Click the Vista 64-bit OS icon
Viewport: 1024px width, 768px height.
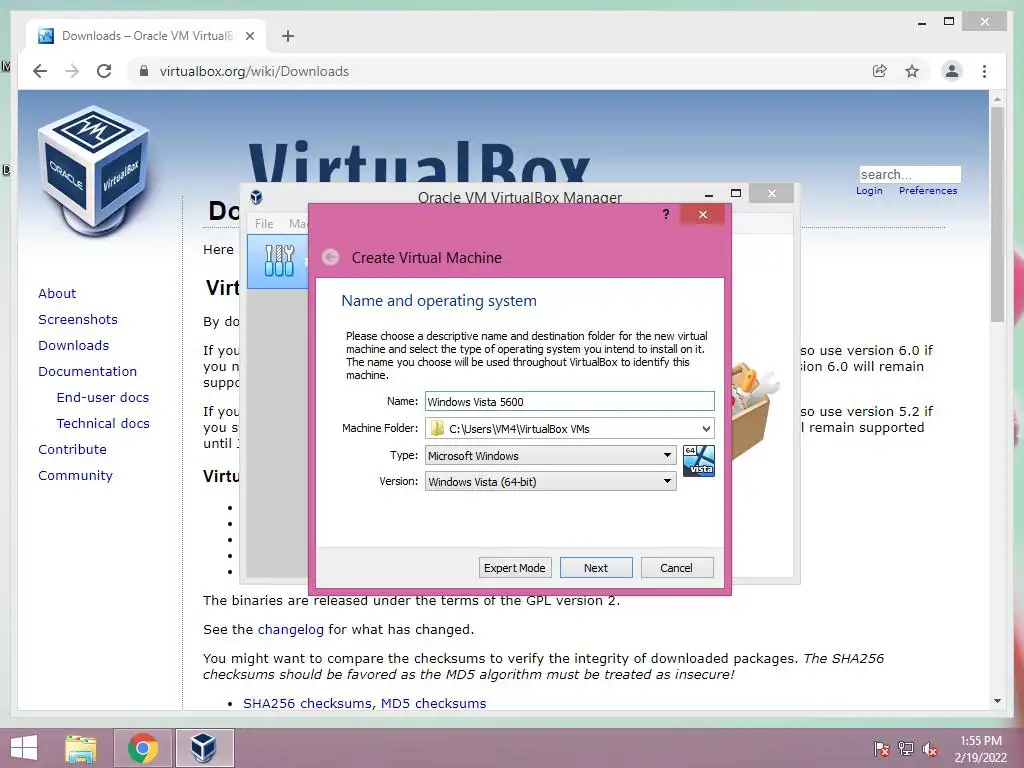(x=698, y=460)
